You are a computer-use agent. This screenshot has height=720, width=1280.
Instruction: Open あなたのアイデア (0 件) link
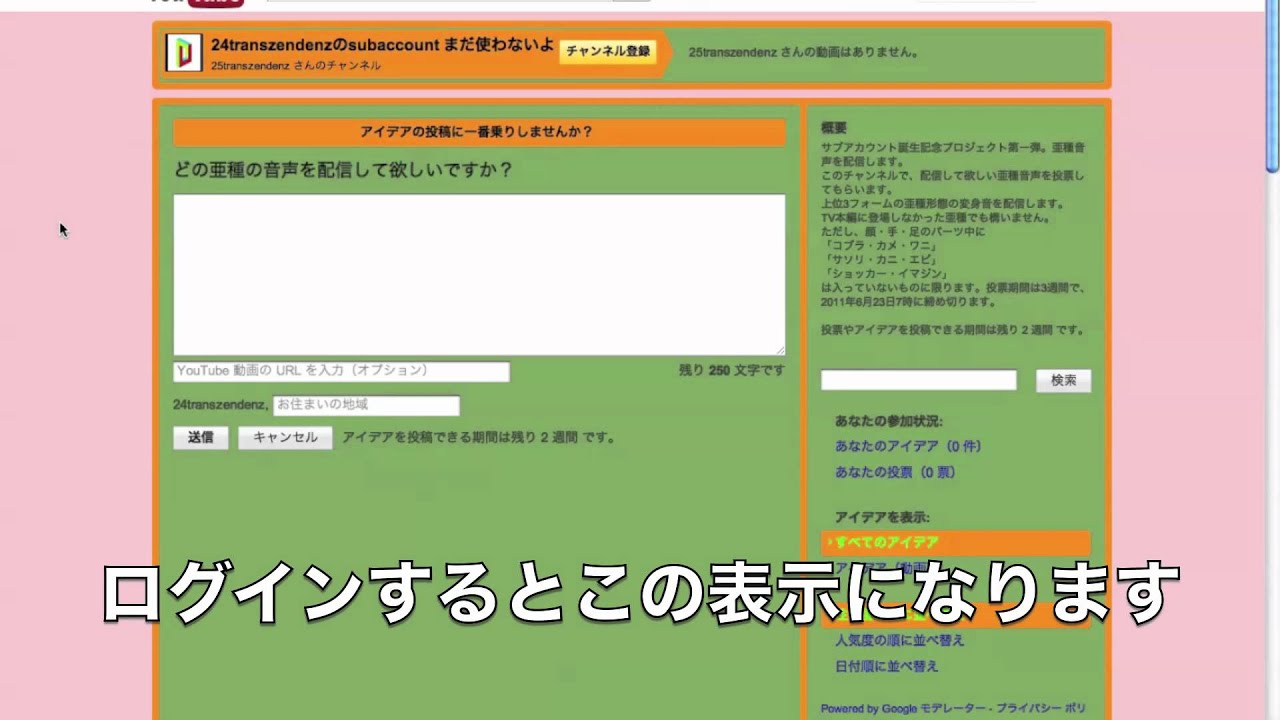tap(908, 446)
